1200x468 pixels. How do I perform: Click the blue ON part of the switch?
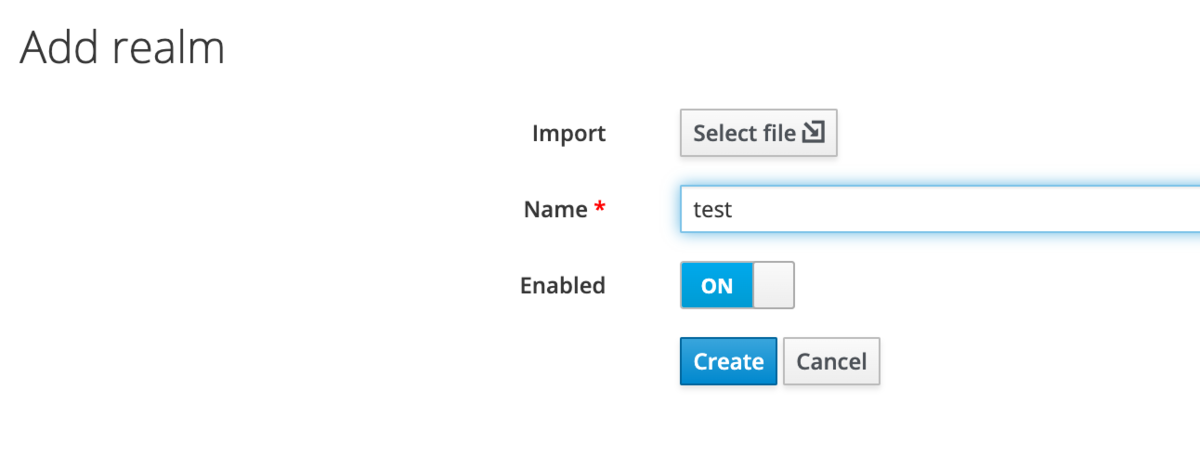(716, 285)
